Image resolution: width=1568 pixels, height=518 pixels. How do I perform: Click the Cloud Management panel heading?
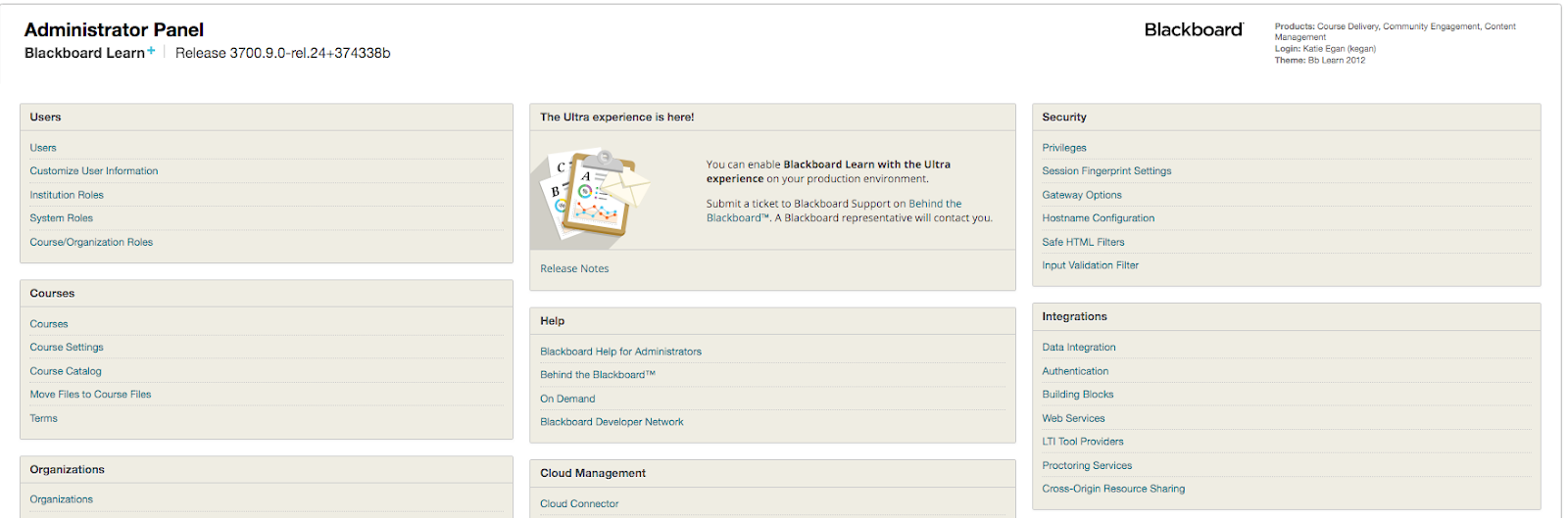(593, 473)
